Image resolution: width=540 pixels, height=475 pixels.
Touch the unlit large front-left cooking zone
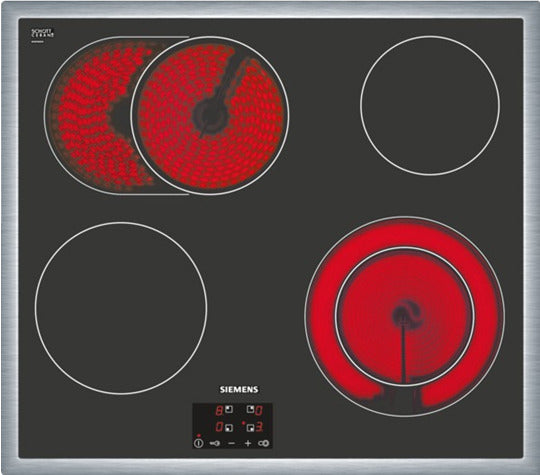pyautogui.click(x=121, y=308)
